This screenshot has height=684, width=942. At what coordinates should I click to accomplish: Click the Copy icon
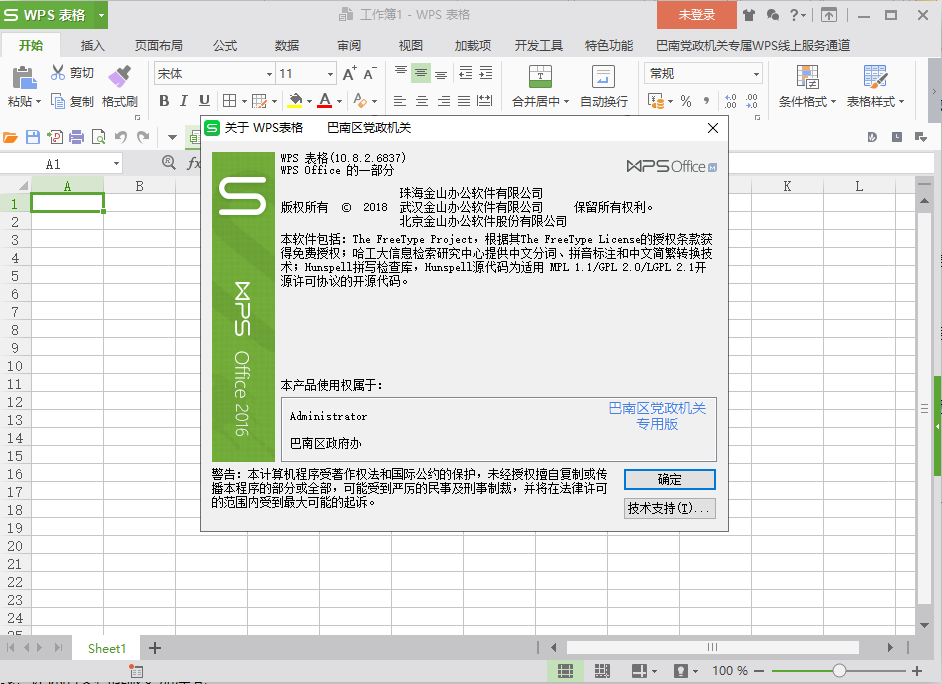(58, 101)
